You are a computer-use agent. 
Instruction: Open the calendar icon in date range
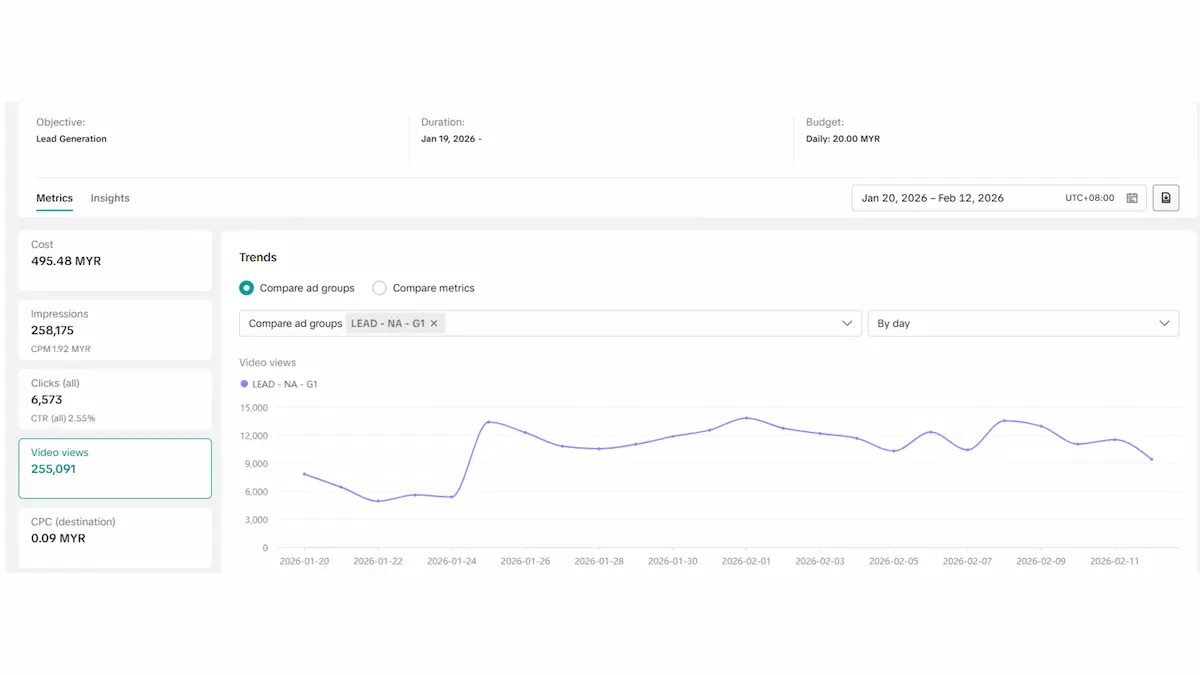coord(1132,198)
